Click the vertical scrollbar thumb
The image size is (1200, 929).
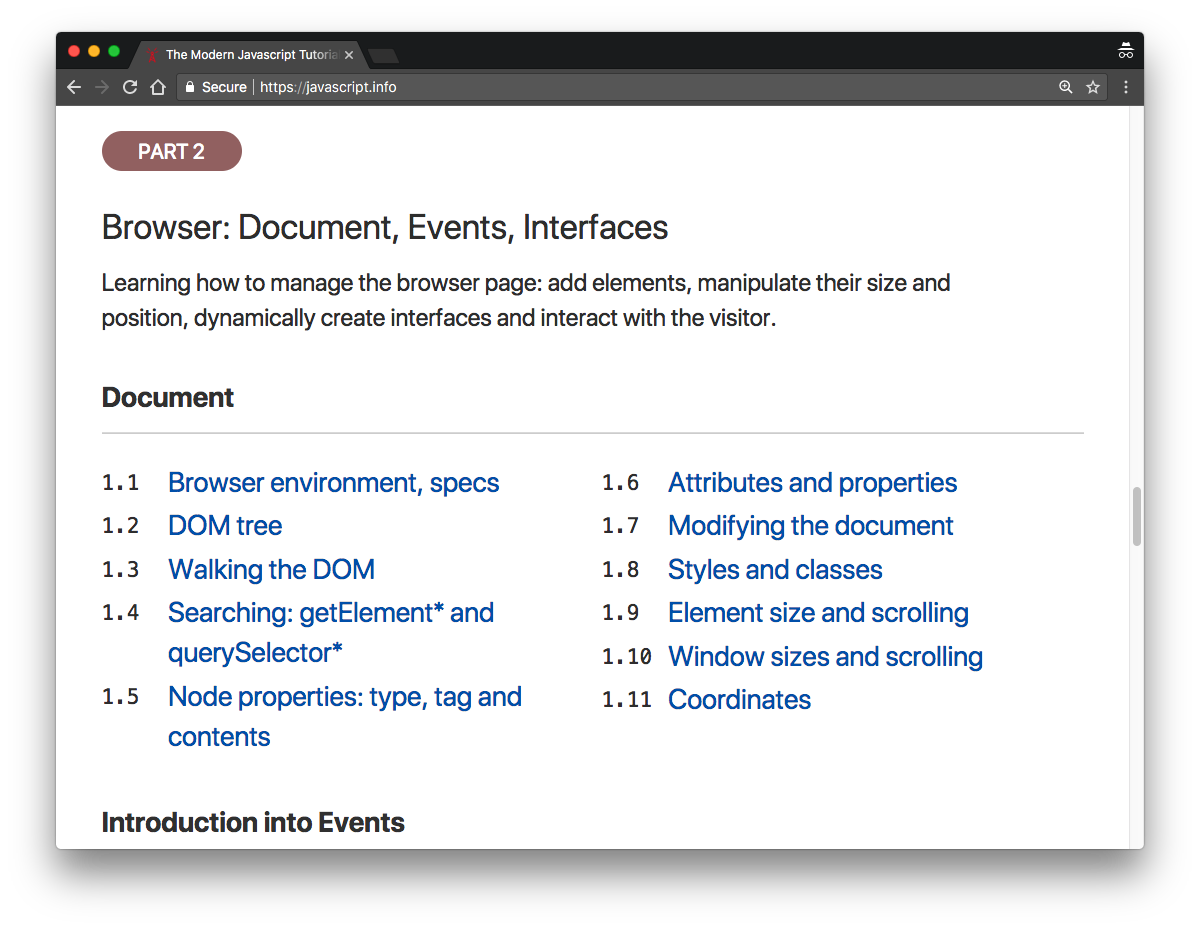tap(1136, 516)
